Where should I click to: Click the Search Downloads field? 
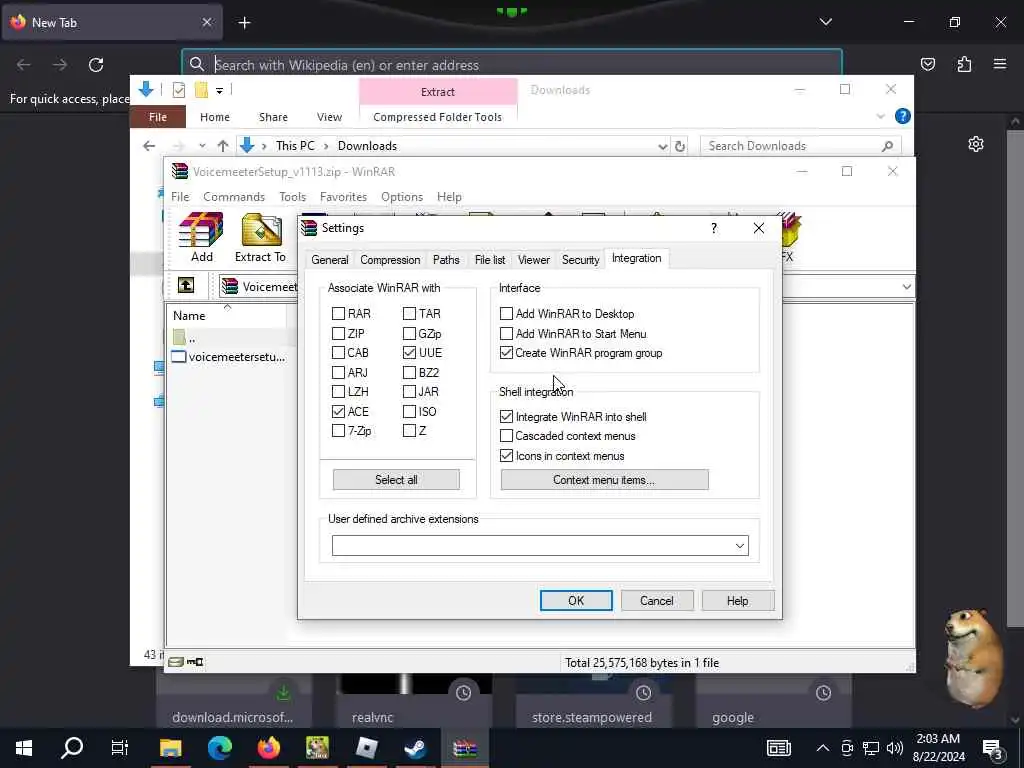(x=801, y=146)
